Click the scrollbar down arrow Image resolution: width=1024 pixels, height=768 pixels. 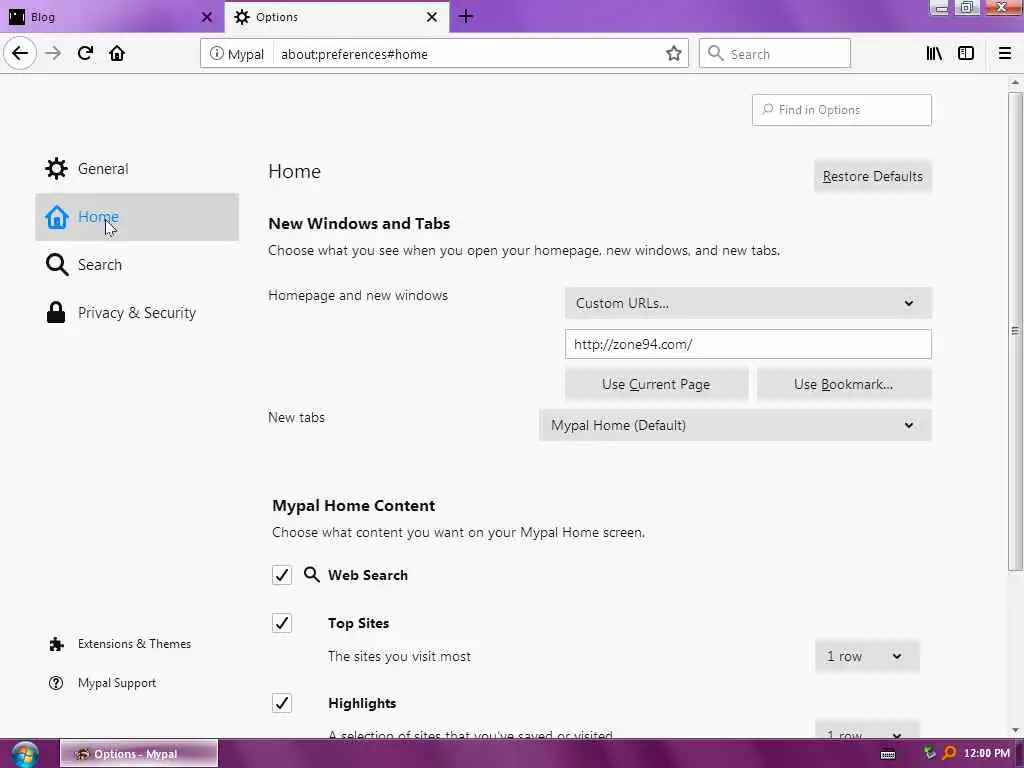point(1015,730)
